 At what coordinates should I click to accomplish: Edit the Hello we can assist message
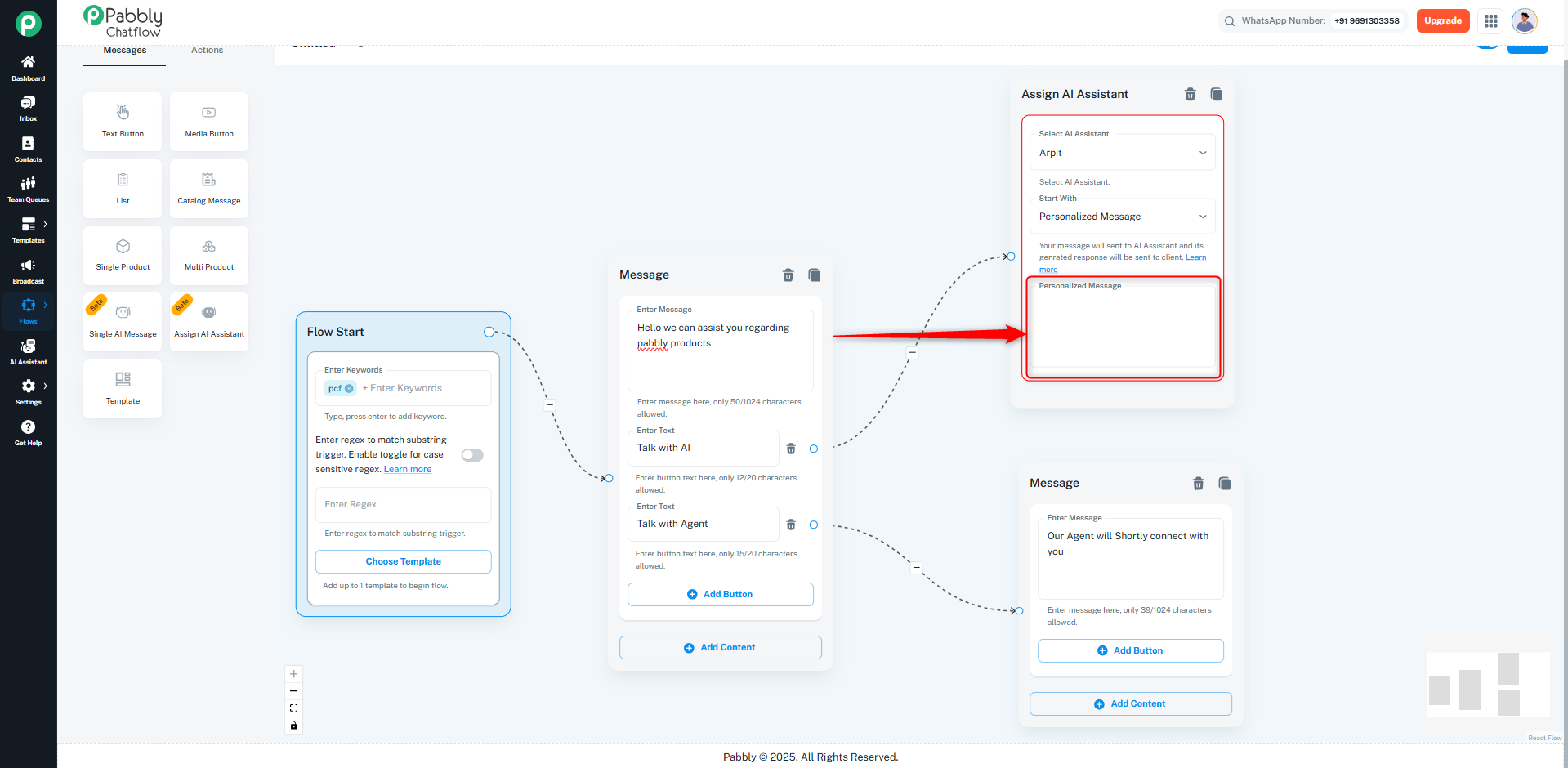click(x=720, y=350)
